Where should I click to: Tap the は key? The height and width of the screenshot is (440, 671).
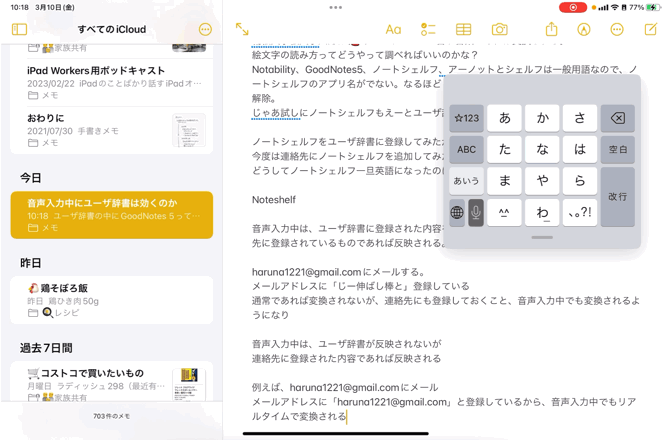click(580, 149)
